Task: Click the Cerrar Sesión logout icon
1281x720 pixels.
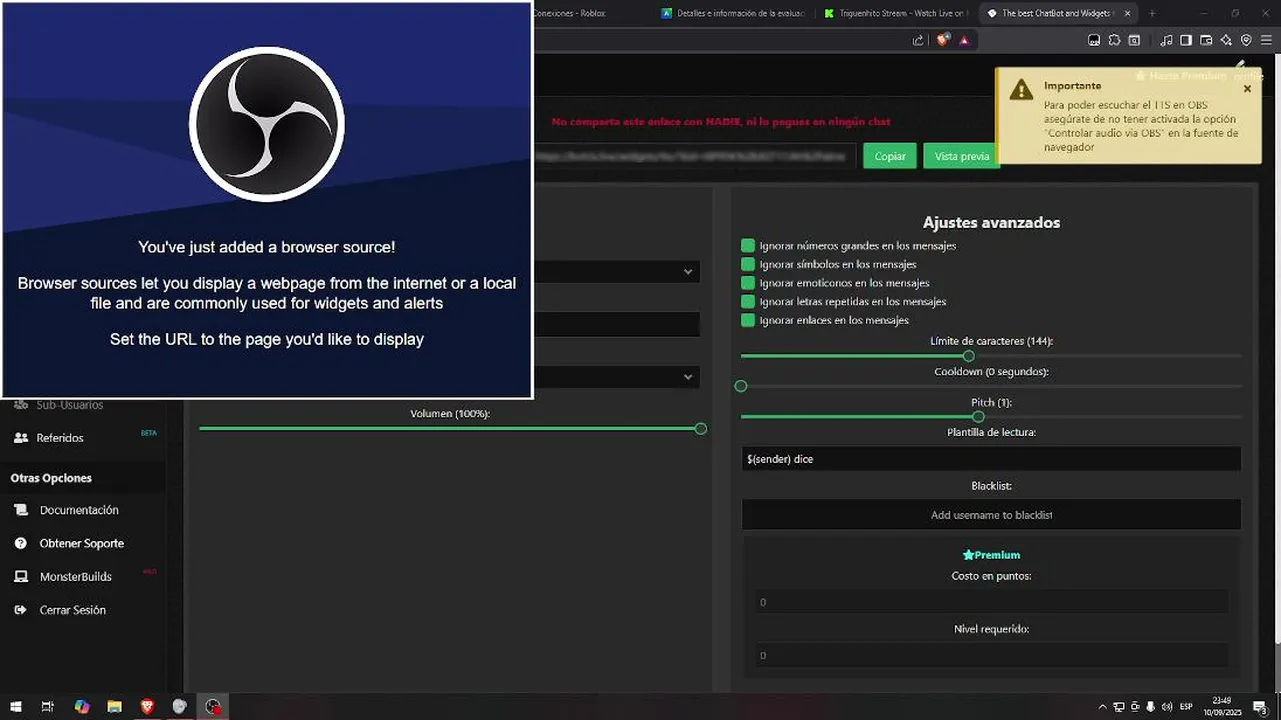Action: 20,610
